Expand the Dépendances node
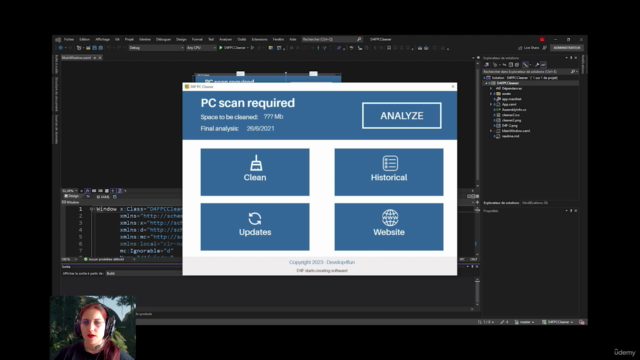Image resolution: width=640 pixels, height=360 pixels. click(x=491, y=88)
